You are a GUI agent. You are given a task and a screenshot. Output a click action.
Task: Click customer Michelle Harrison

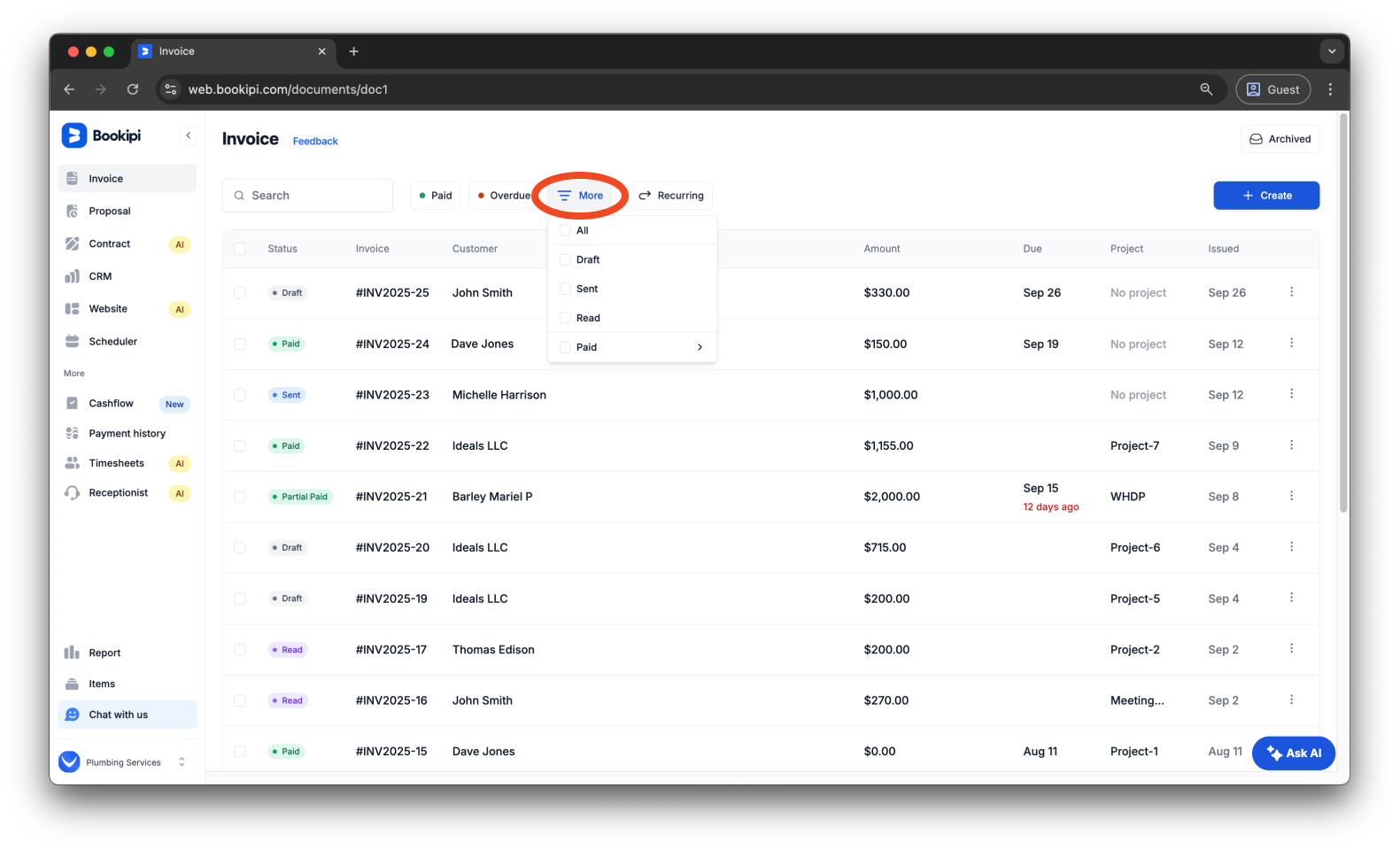499,395
